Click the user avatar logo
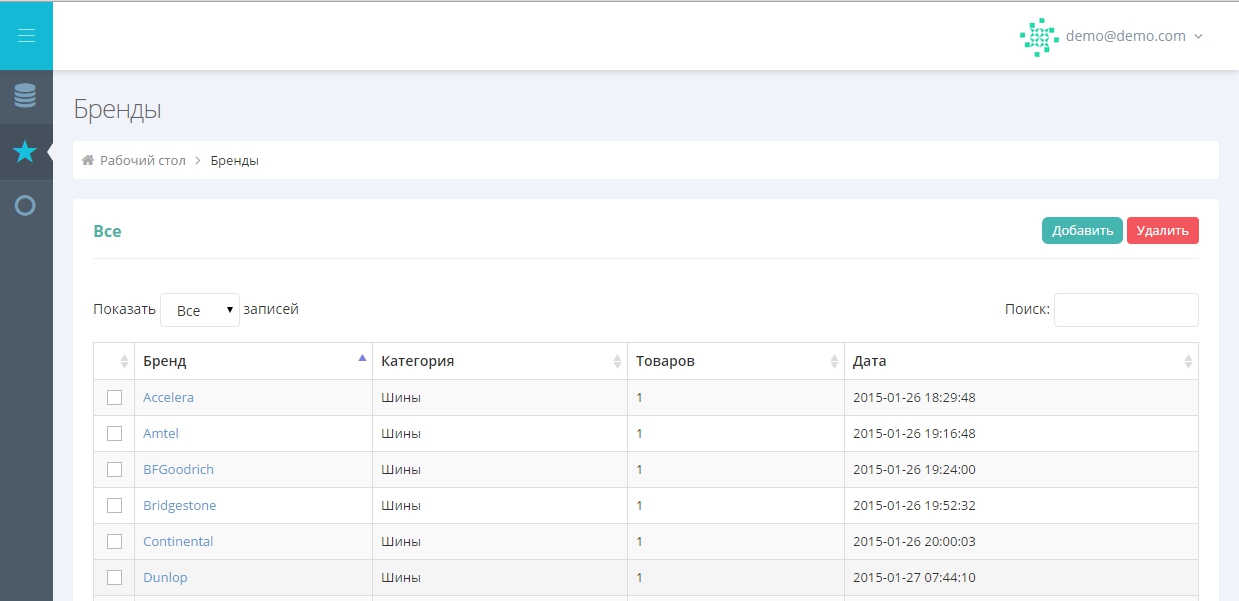 point(1039,37)
